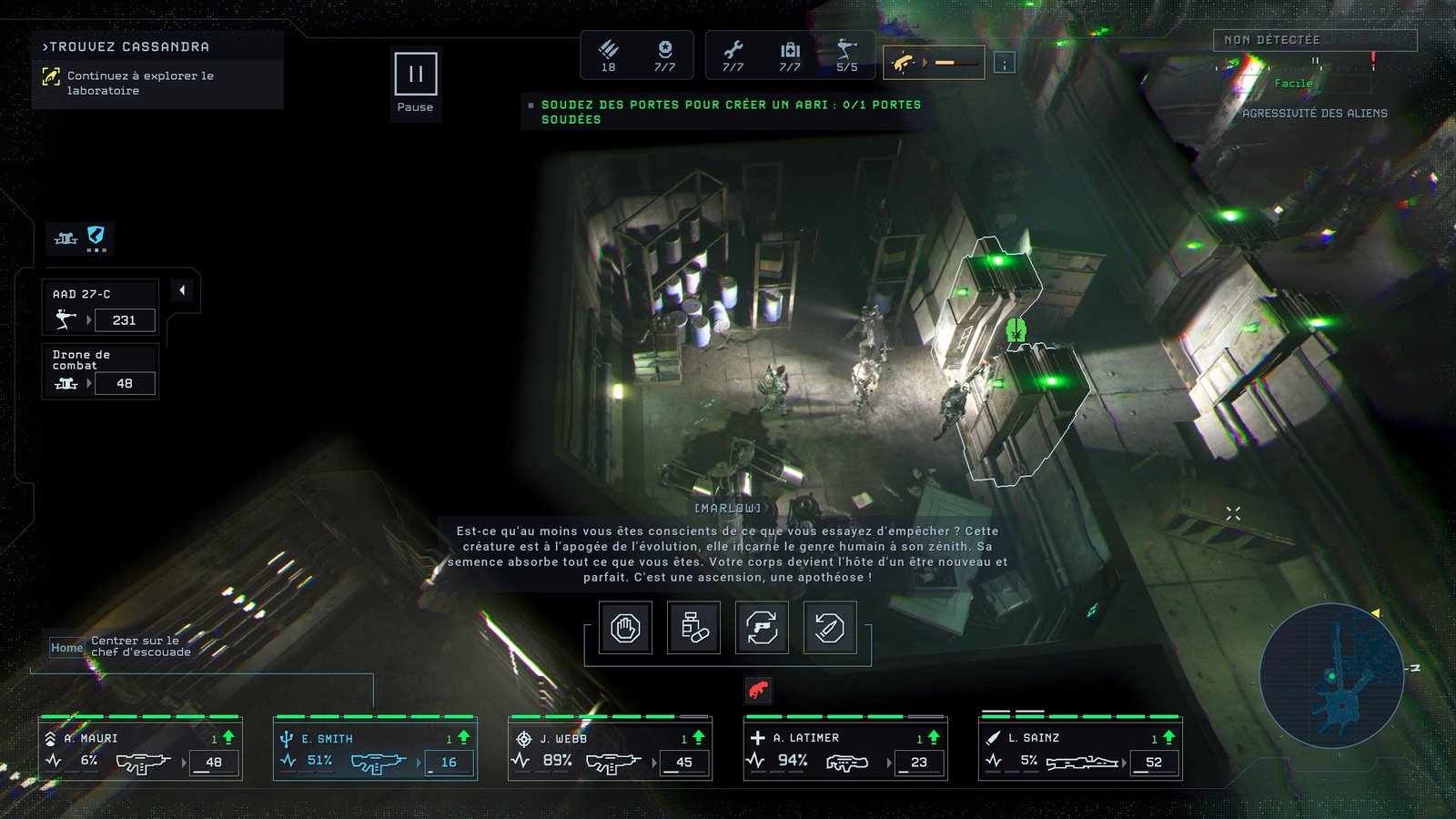
Task: Click the red alien status icon
Action: pyautogui.click(x=758, y=691)
